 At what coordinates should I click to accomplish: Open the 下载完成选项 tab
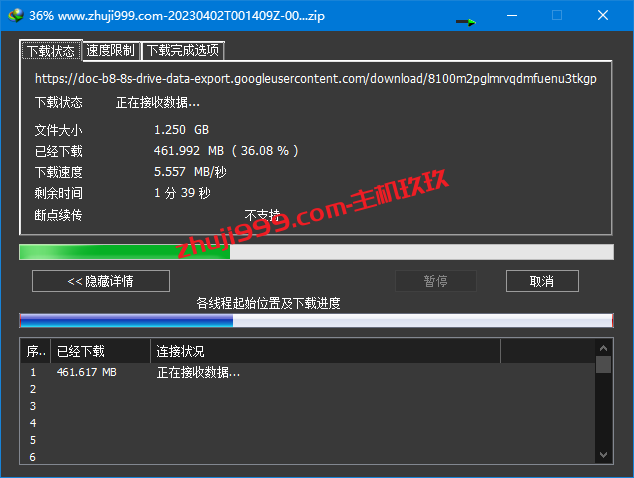tap(183, 51)
